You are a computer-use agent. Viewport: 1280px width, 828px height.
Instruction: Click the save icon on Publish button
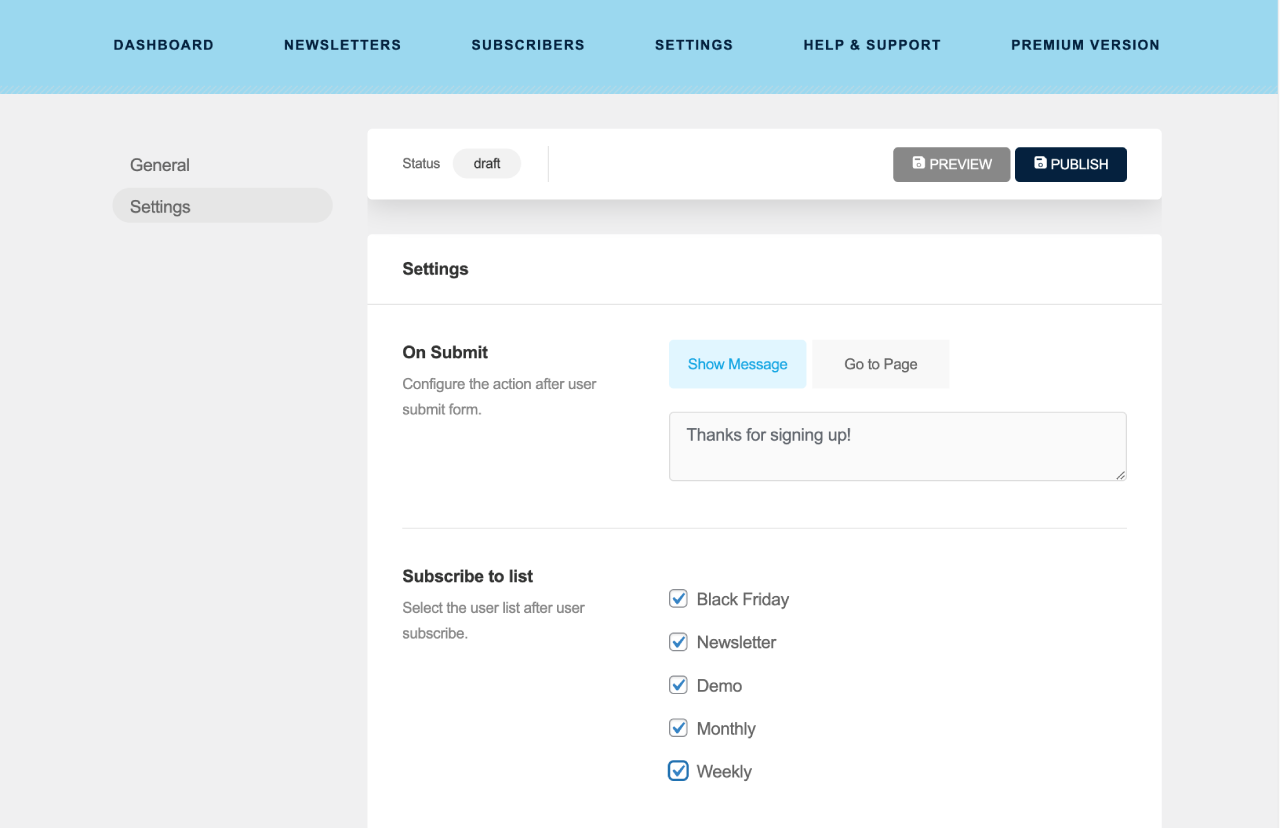click(x=1040, y=163)
